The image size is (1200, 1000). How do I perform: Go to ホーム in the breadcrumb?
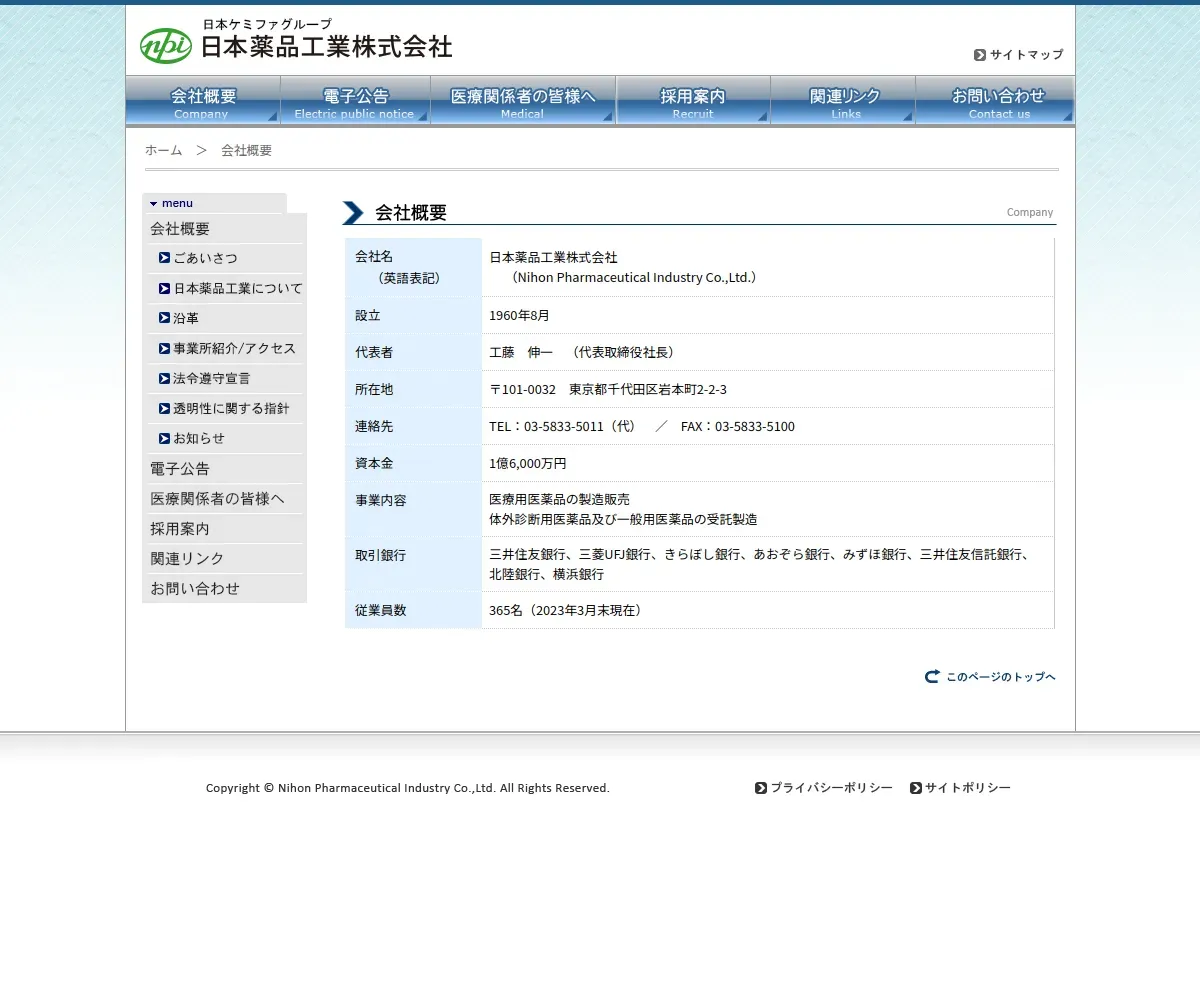pyautogui.click(x=164, y=150)
